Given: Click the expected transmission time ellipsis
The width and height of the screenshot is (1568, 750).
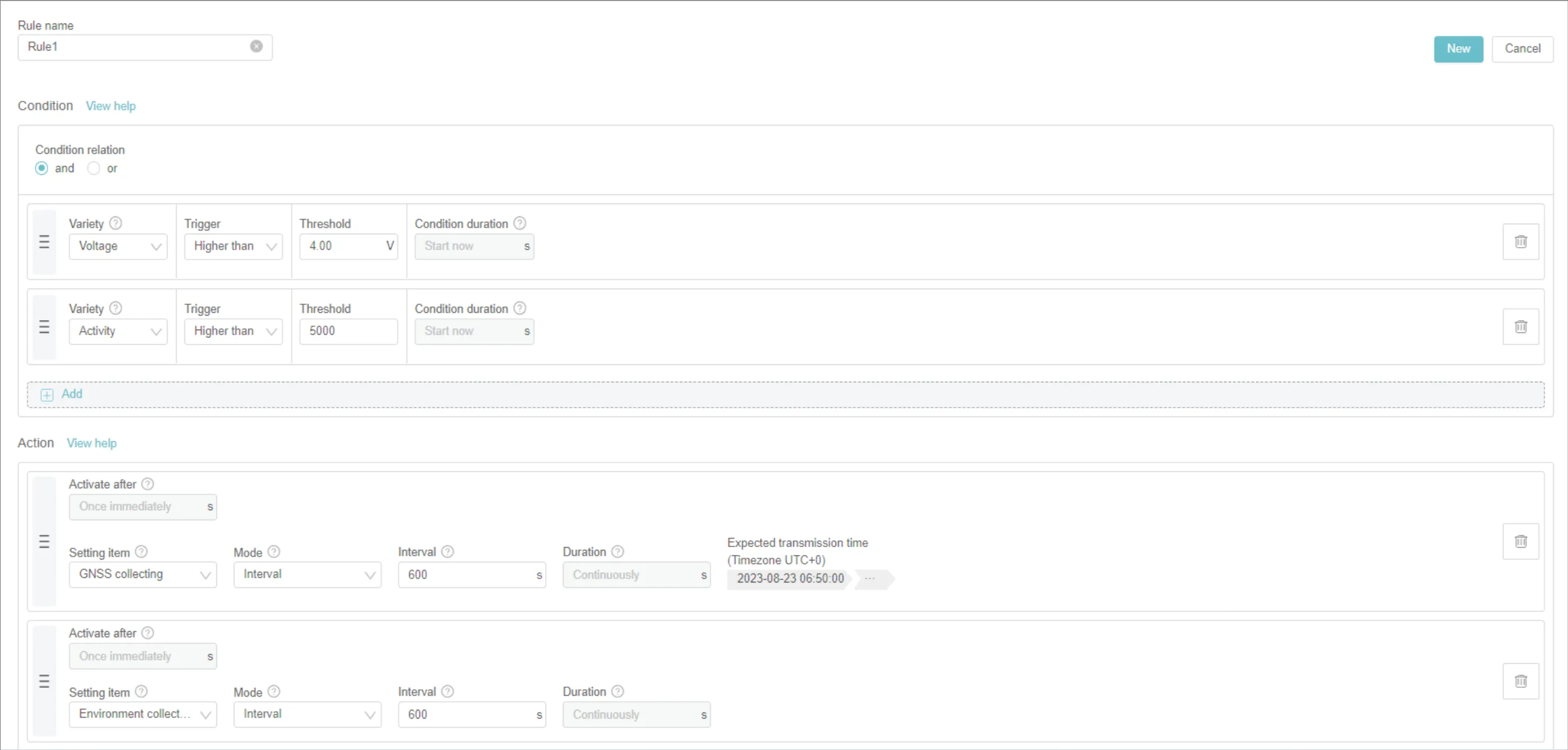Looking at the screenshot, I should click(x=870, y=578).
